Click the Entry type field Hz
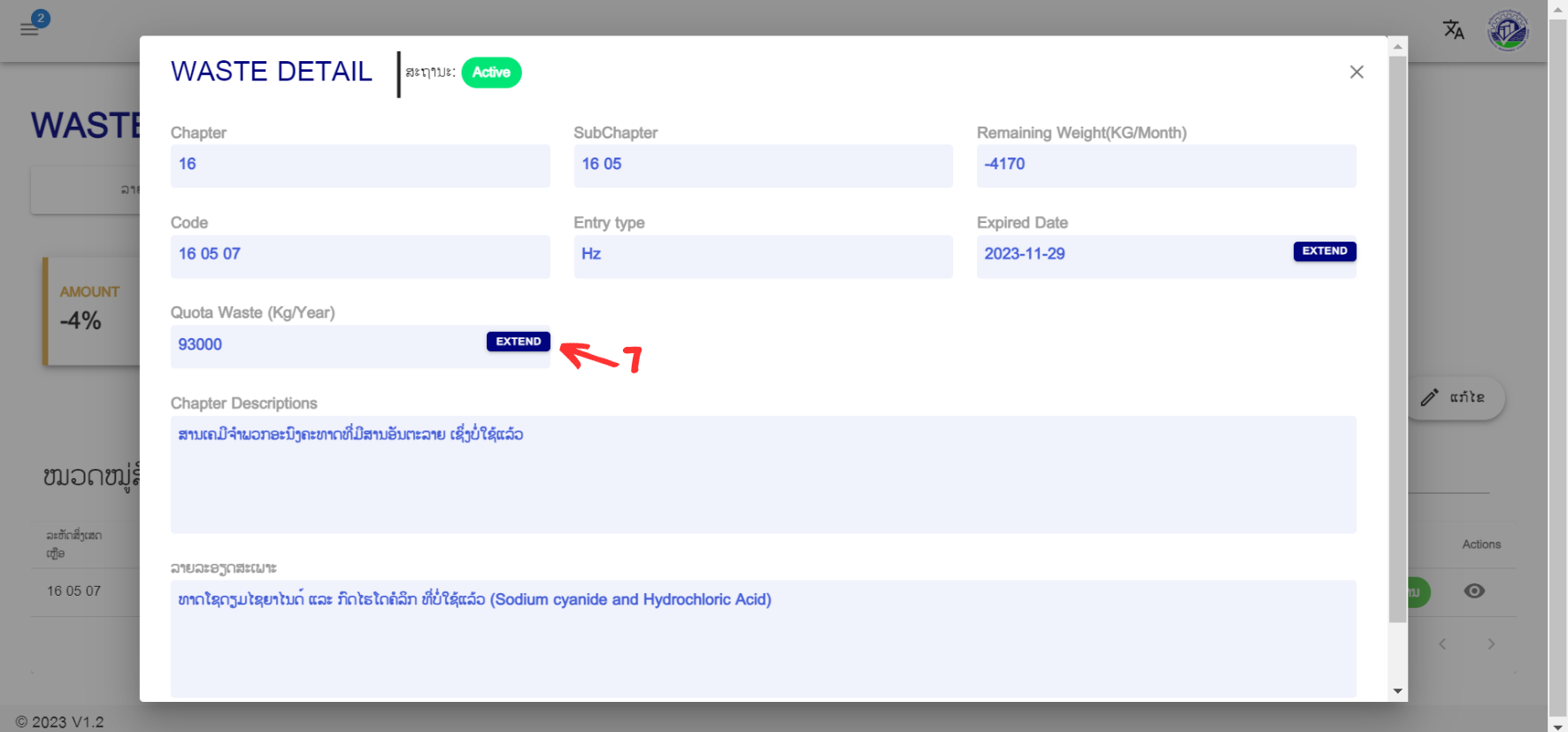The width and height of the screenshot is (1568, 732). (763, 256)
